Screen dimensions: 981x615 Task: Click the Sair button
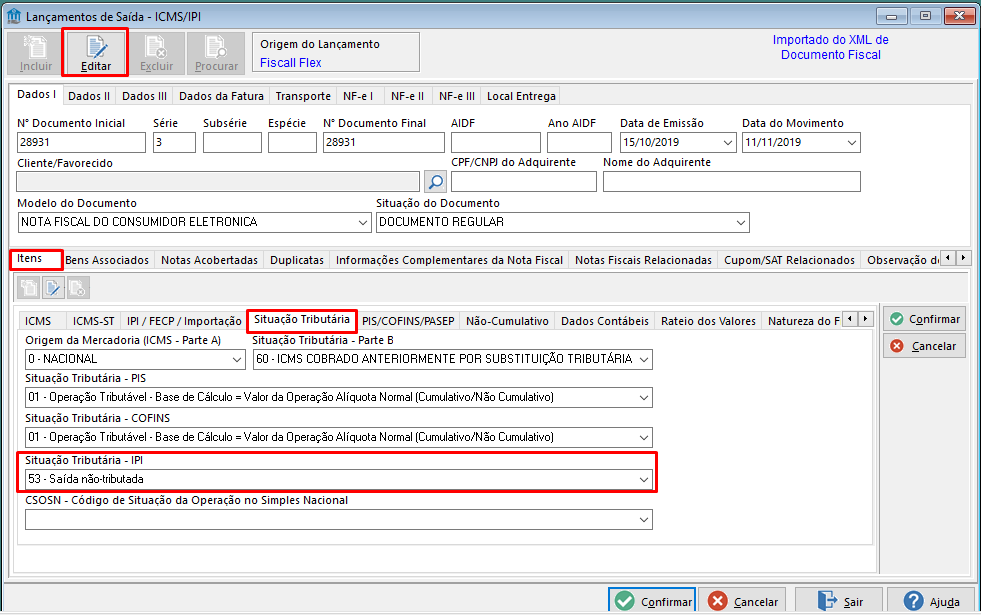coord(839,601)
